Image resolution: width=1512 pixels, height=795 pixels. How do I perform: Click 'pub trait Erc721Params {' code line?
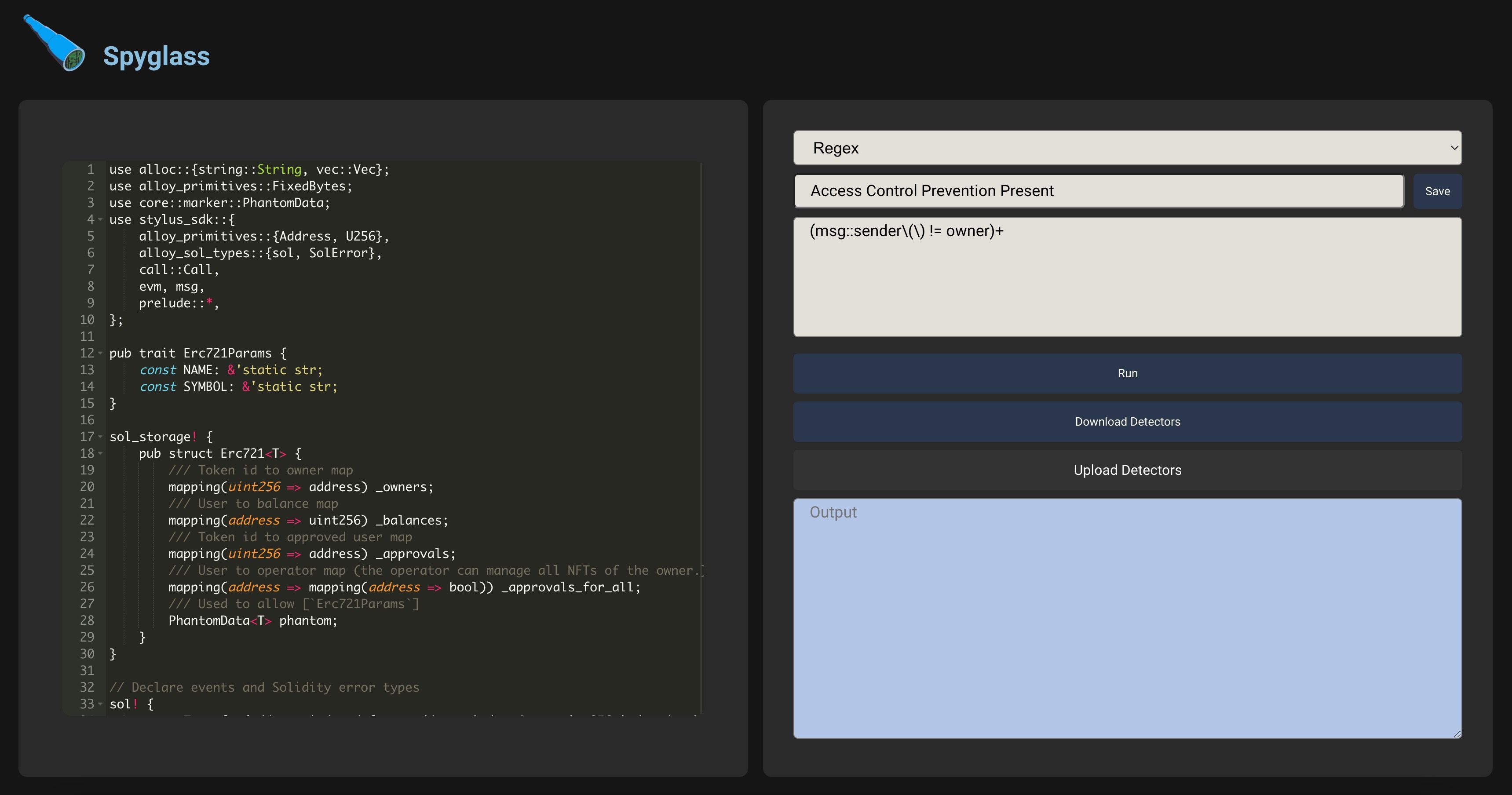coord(198,353)
